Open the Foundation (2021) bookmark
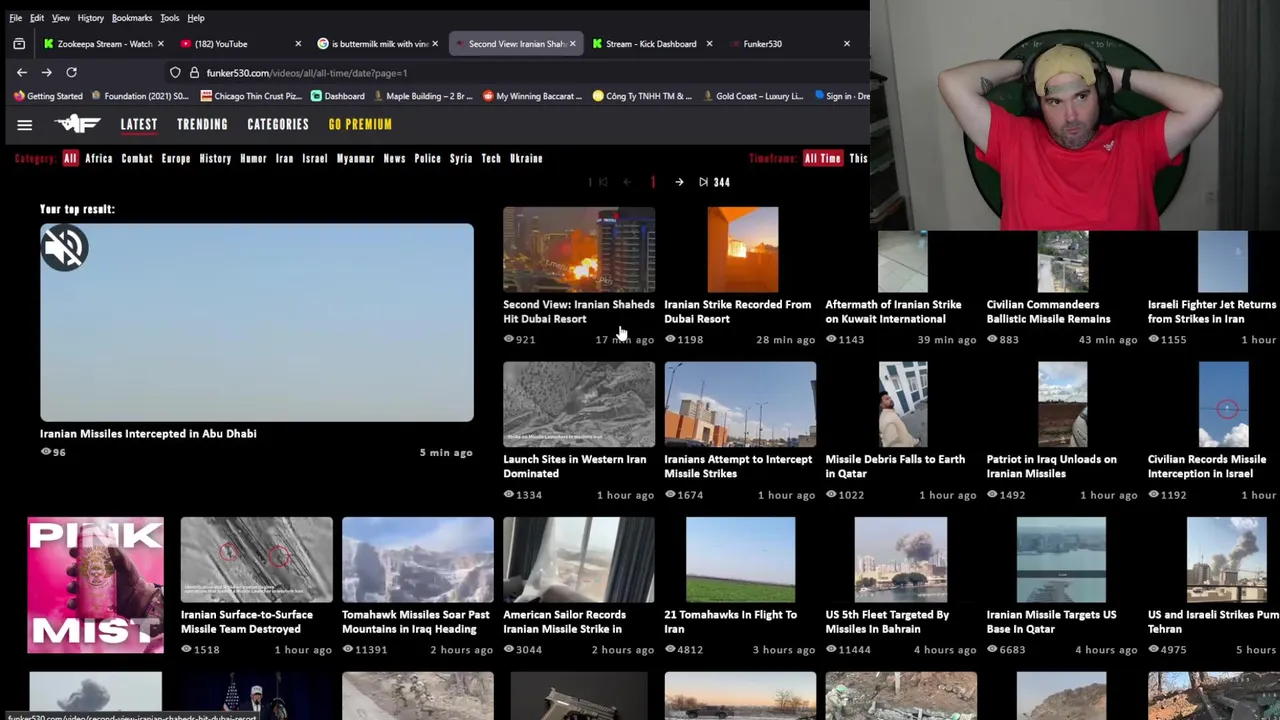The width and height of the screenshot is (1280, 720). (x=139, y=96)
